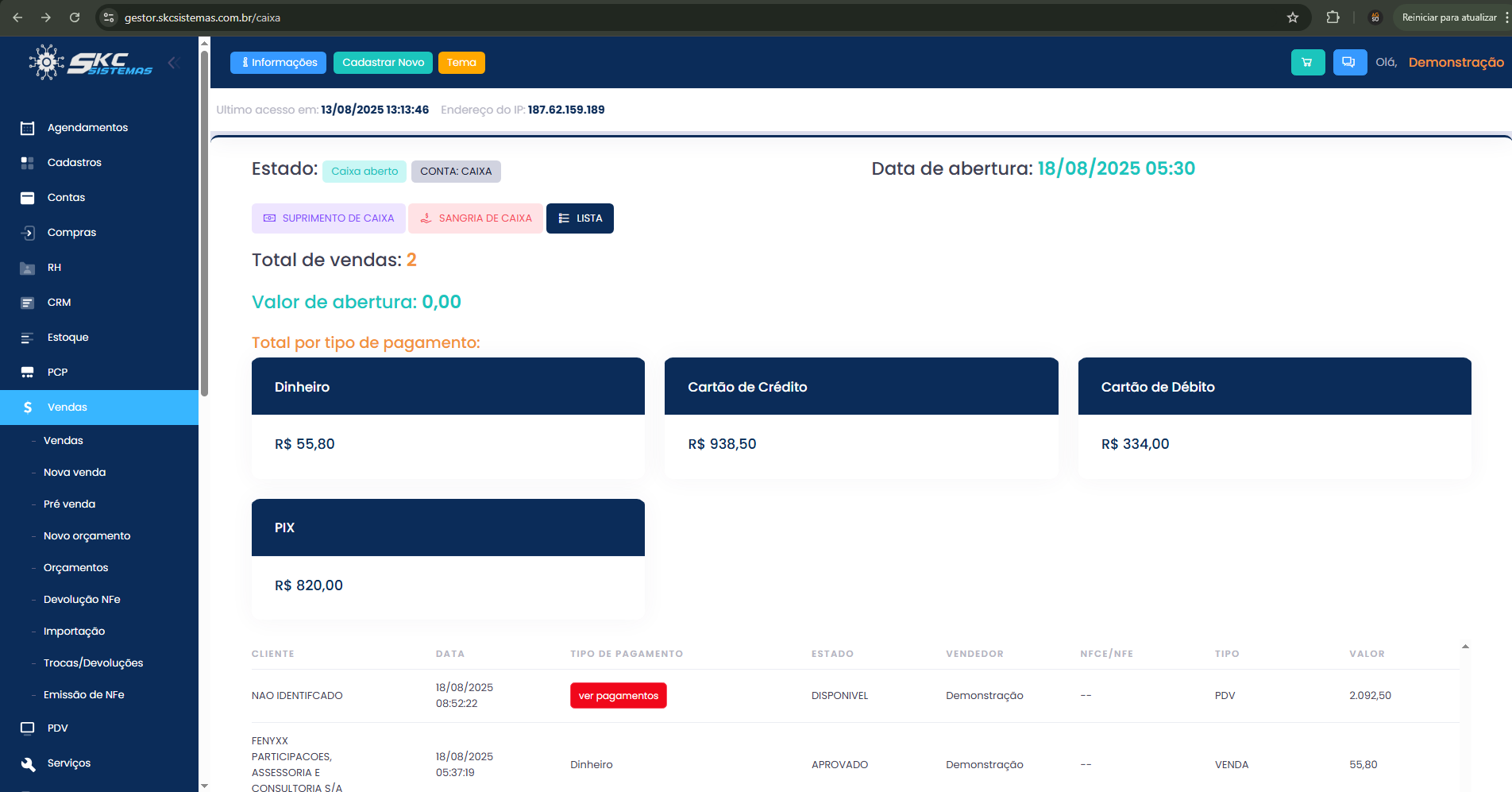This screenshot has height=792, width=1512.
Task: Collapse sidebar using double chevron icon
Action: pos(174,63)
